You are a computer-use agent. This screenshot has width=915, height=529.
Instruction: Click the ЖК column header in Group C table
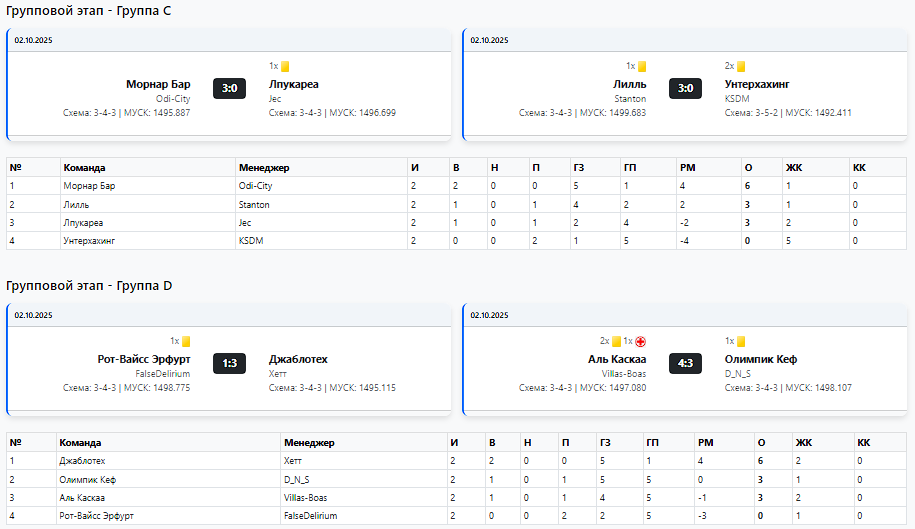[x=794, y=168]
